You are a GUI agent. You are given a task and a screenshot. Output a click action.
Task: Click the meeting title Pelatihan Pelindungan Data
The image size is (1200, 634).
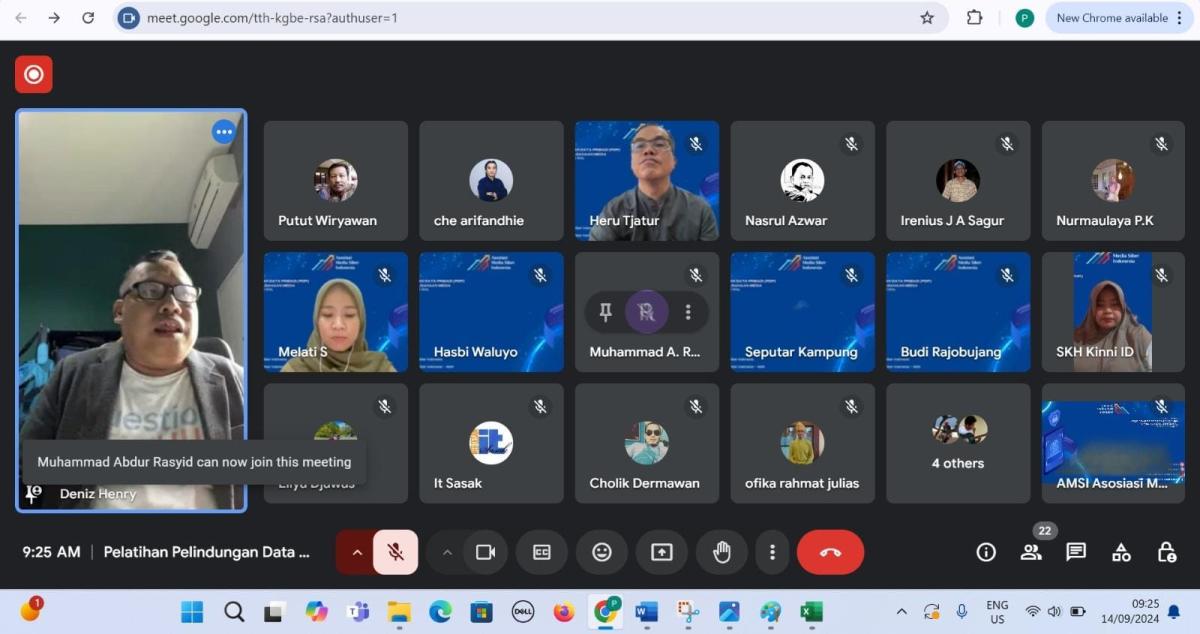click(x=207, y=552)
